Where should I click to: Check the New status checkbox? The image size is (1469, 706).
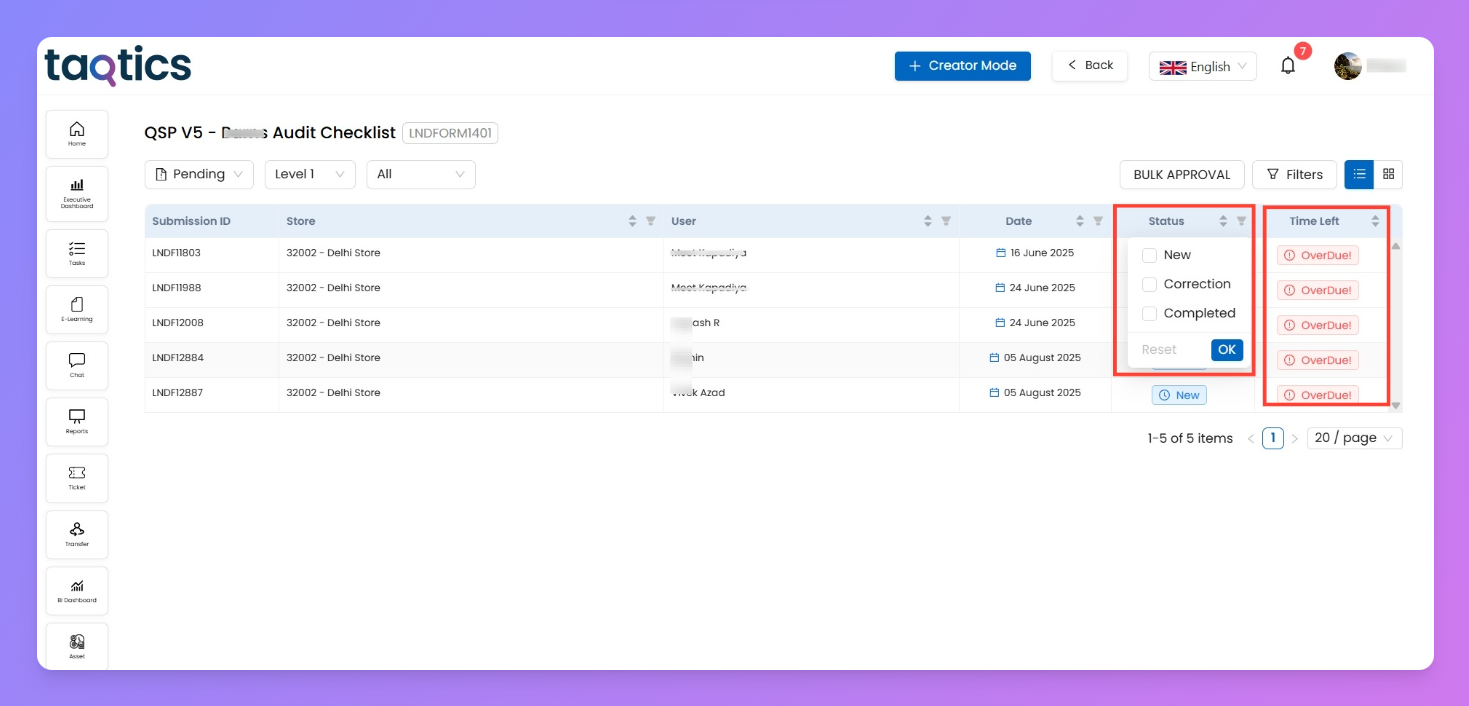1150,255
